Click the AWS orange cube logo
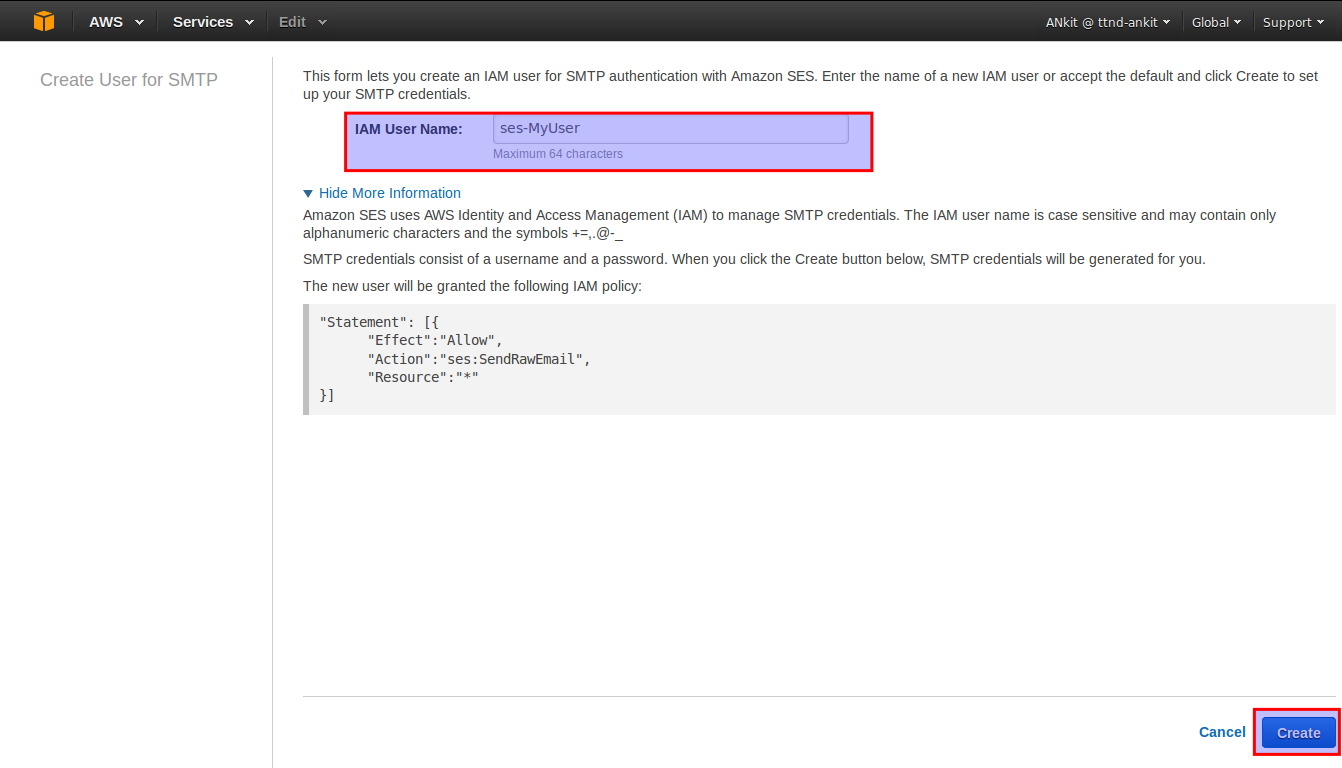This screenshot has height=768, width=1342. [43, 21]
